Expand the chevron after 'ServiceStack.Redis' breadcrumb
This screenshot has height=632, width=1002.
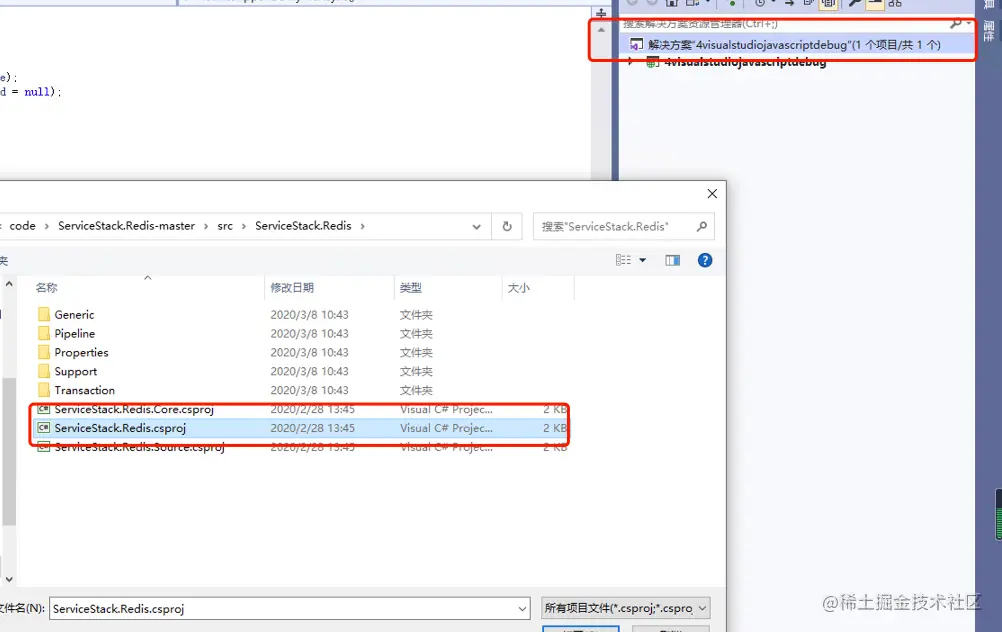(362, 226)
